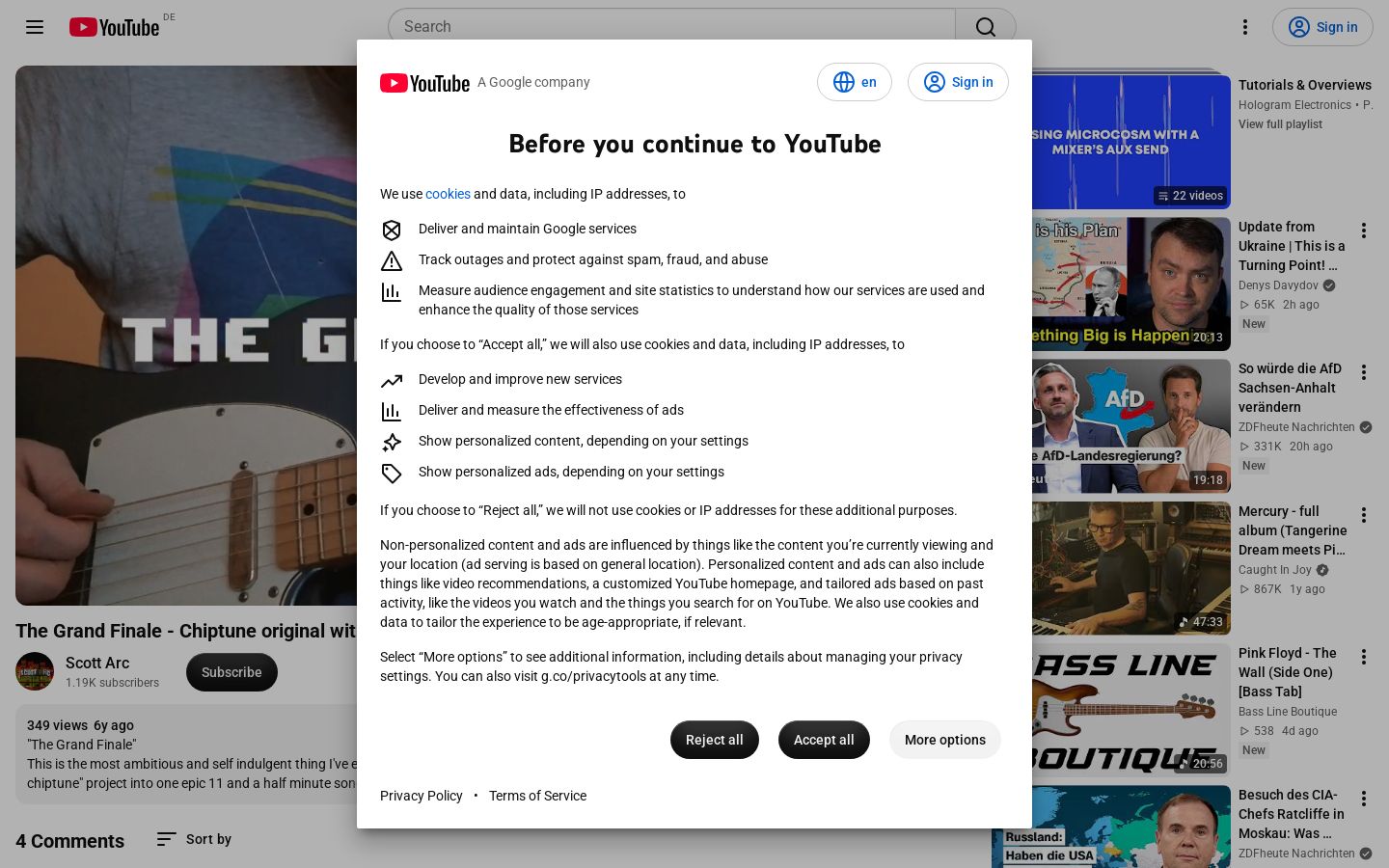
Task: Subscribe to Scott Arc channel
Action: click(231, 672)
